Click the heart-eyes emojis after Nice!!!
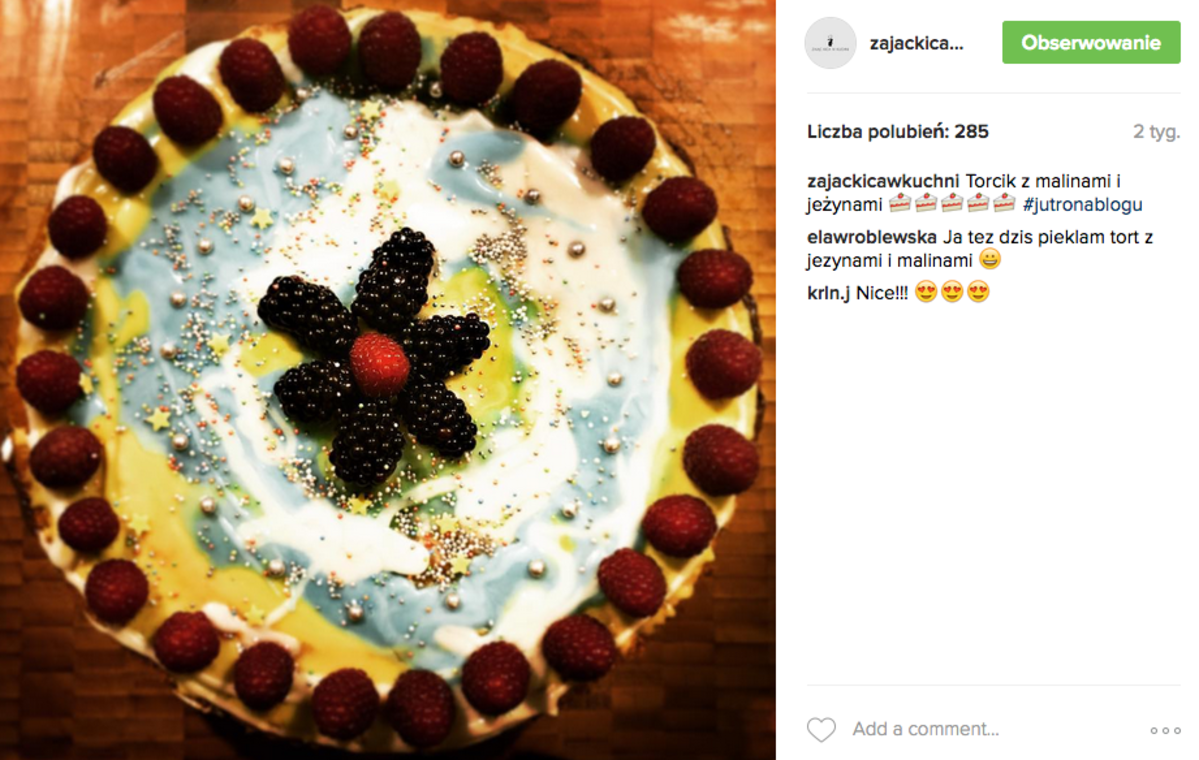This screenshot has height=760, width=1199. click(x=952, y=292)
